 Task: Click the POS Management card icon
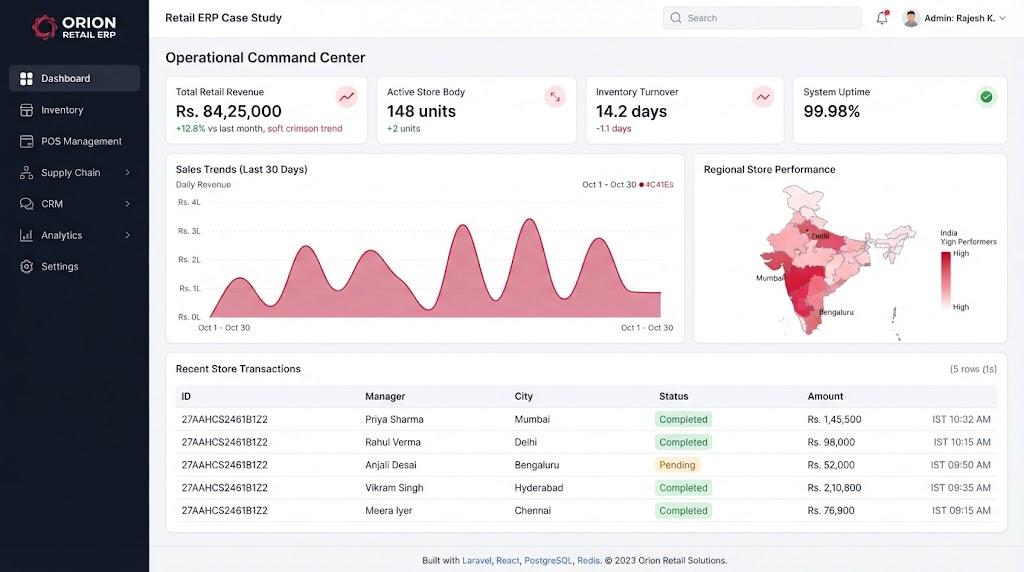[26, 141]
